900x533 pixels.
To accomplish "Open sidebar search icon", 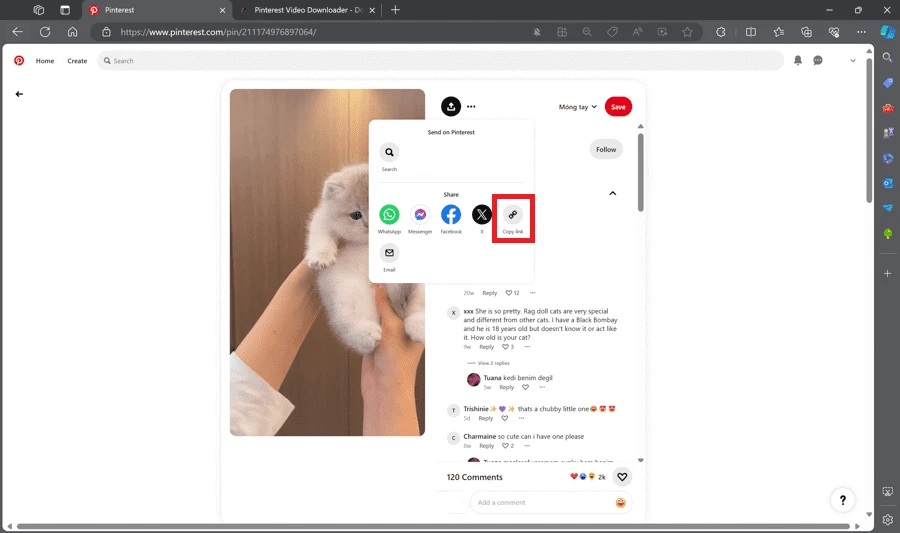I will (887, 57).
